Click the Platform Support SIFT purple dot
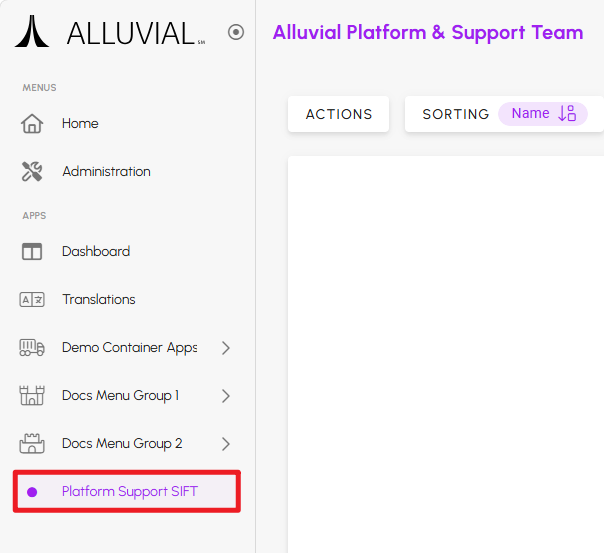The height and width of the screenshot is (553, 604). [32, 492]
